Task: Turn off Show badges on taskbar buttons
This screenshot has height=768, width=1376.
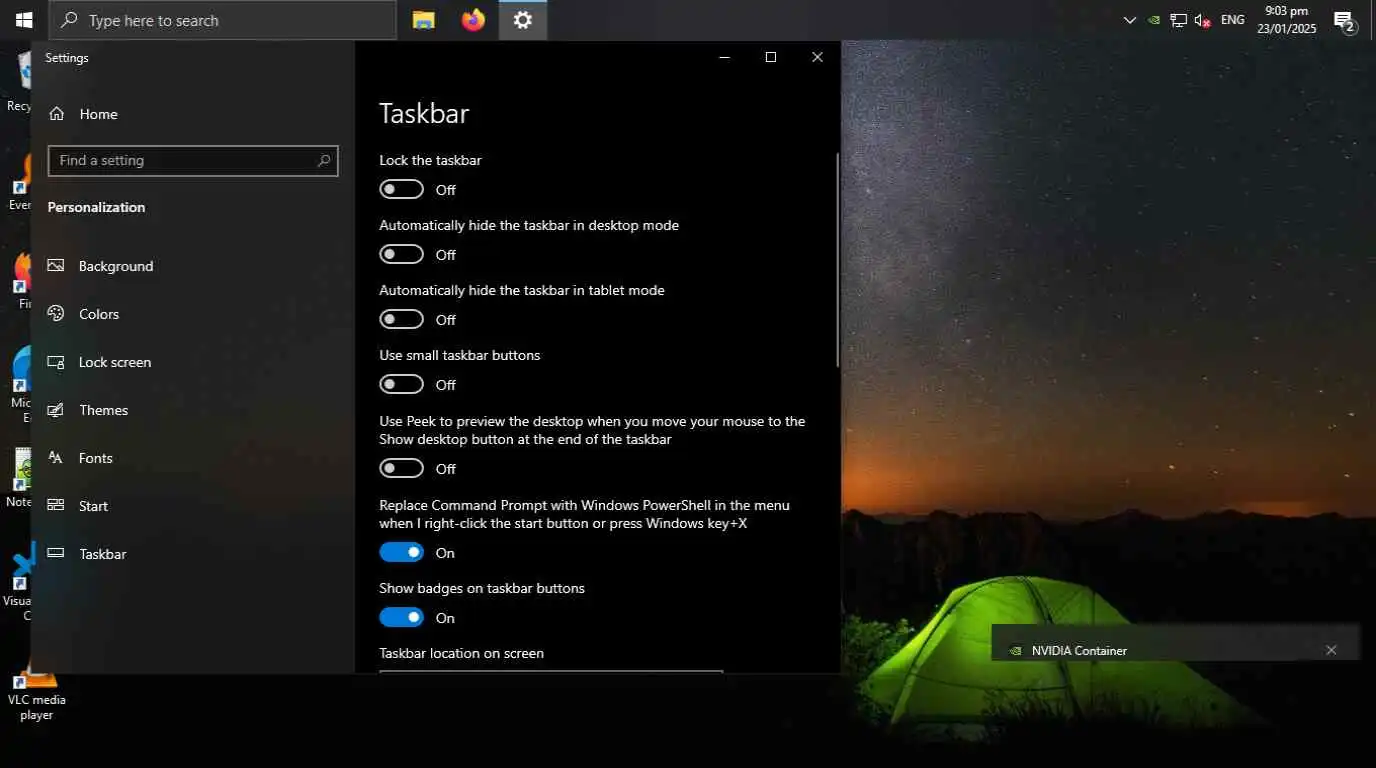Action: 401,617
